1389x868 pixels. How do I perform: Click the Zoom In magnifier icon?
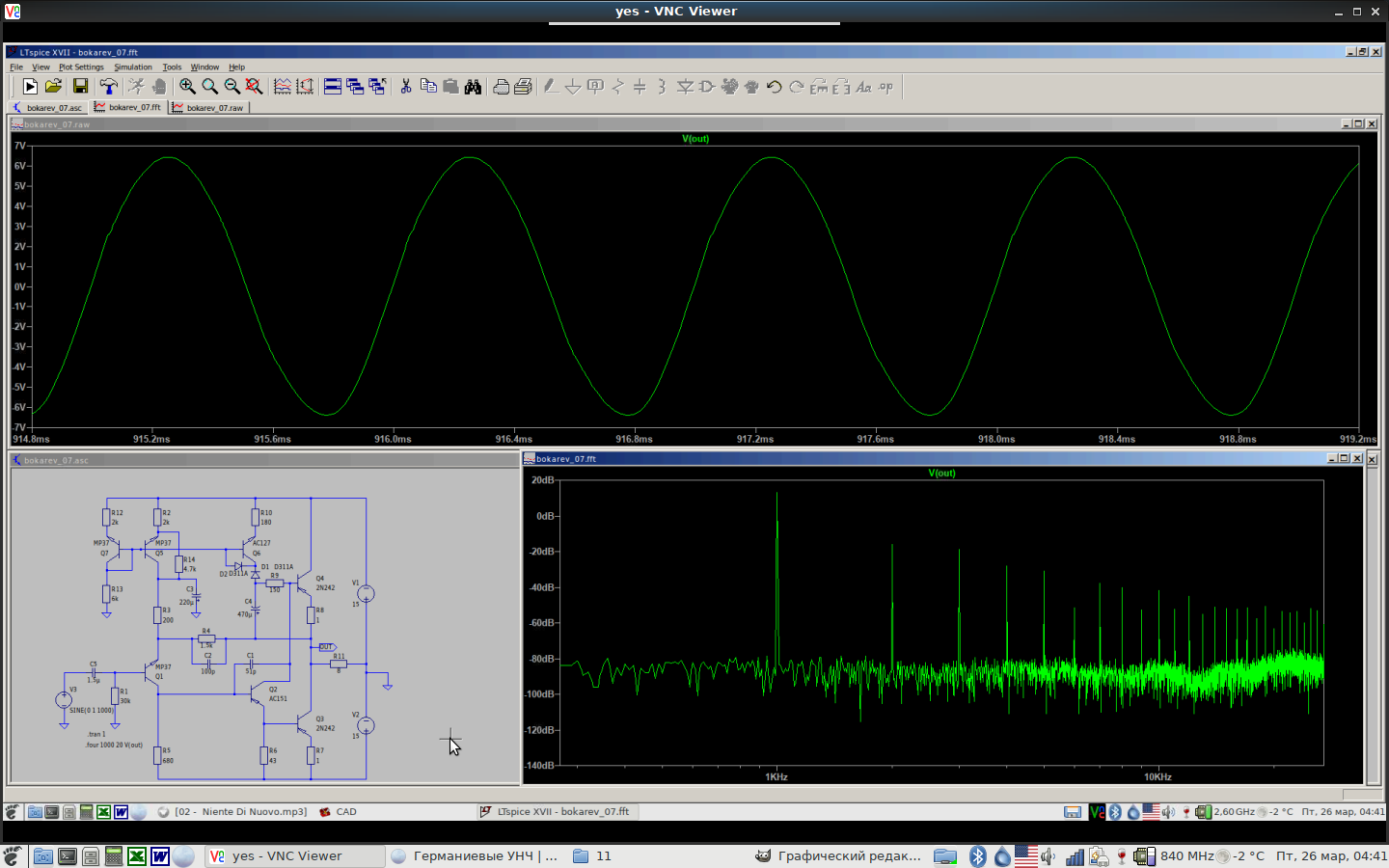click(187, 87)
